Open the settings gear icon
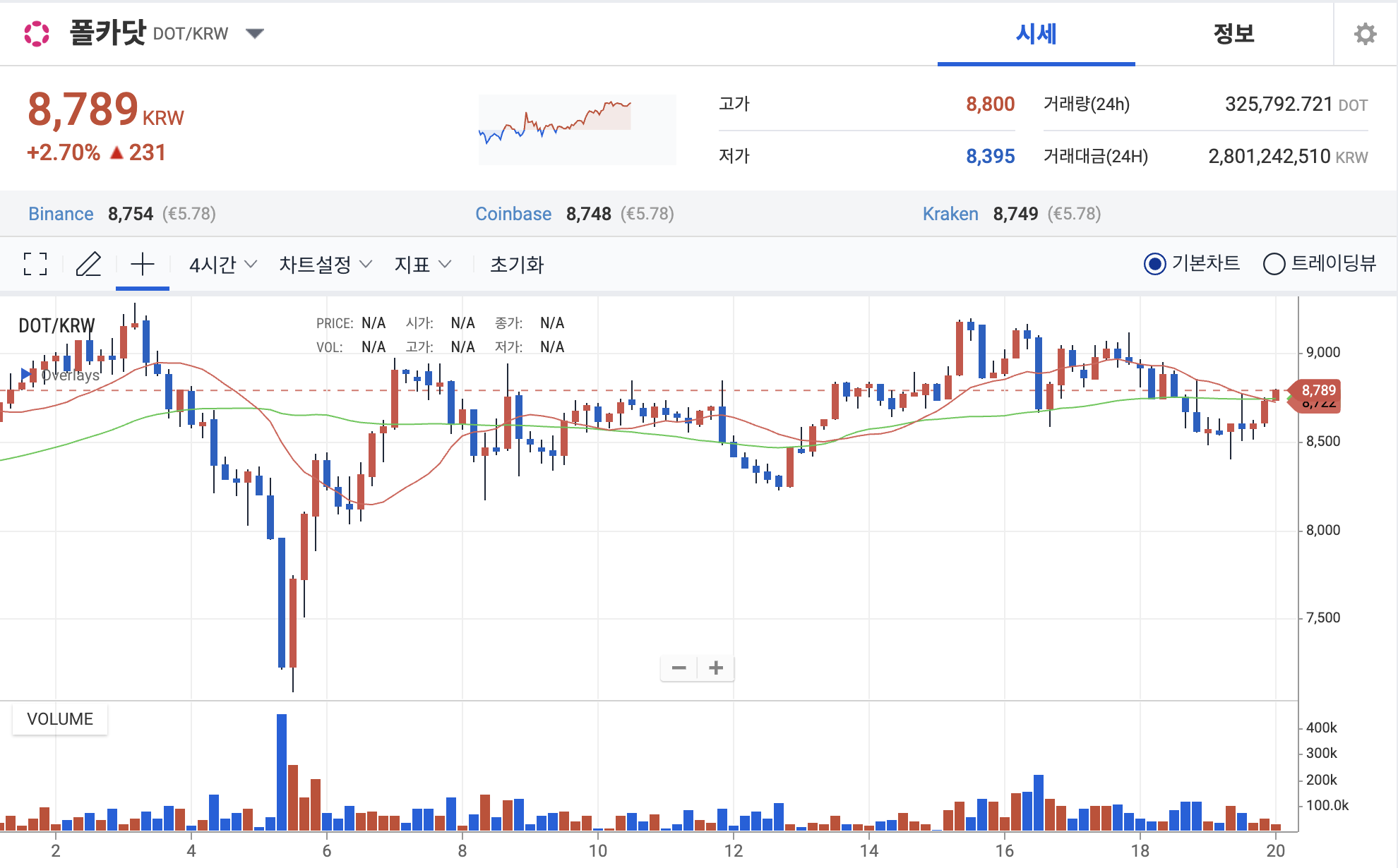The width and height of the screenshot is (1398, 868). pyautogui.click(x=1365, y=34)
